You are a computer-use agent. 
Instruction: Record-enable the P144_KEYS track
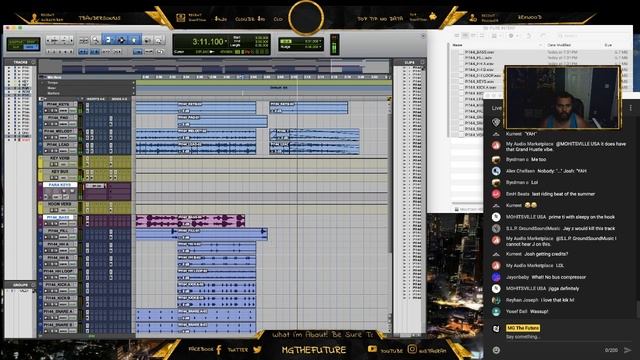(x=46, y=111)
